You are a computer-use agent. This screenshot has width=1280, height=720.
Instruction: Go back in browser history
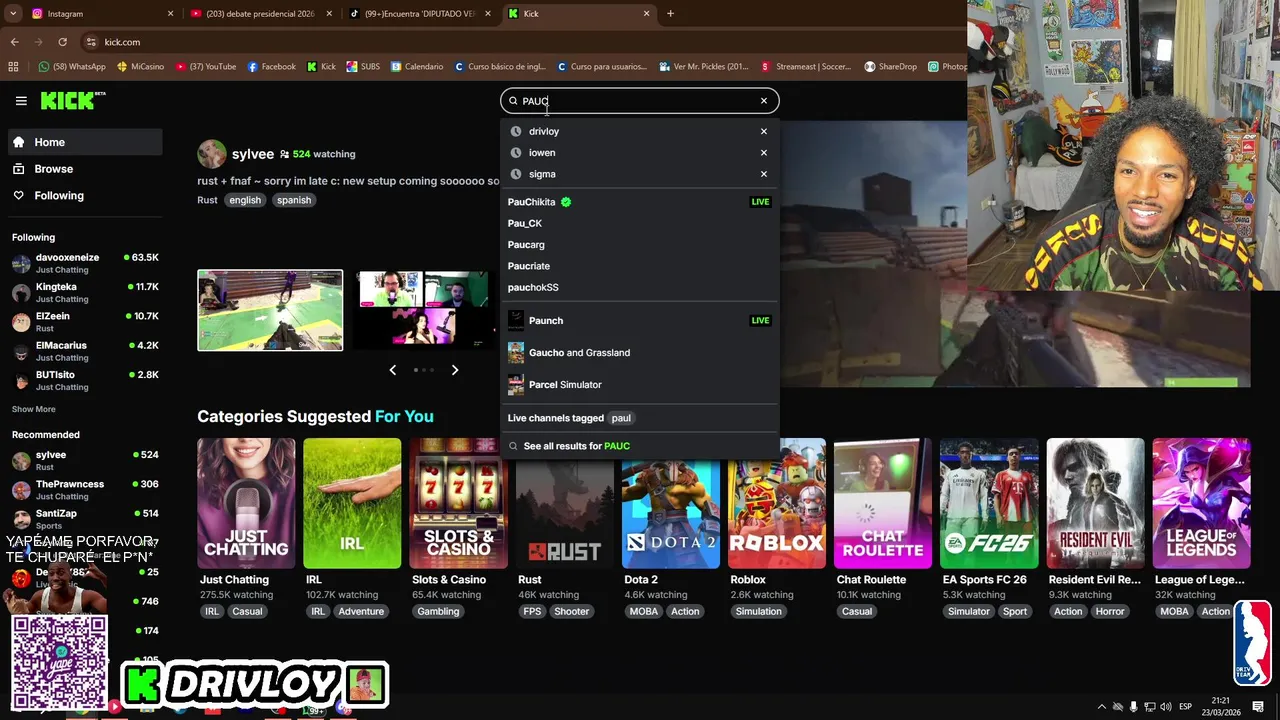point(15,42)
